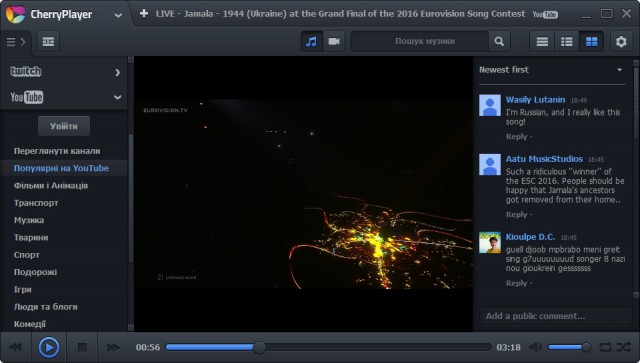Screen dimensions: 640x363
Task: Stop playback with the stop button
Action: [82, 347]
